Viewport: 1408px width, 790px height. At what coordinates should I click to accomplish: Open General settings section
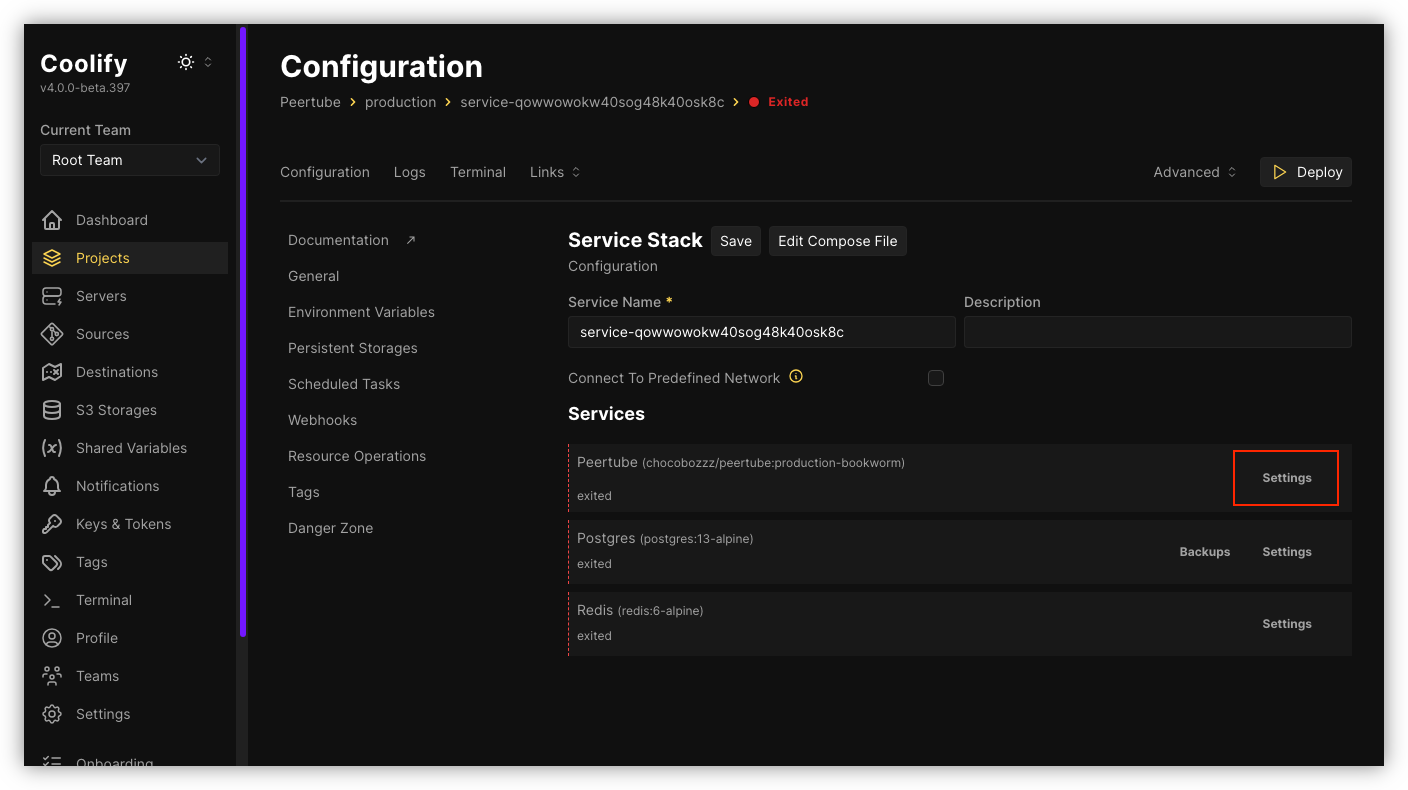coord(314,276)
